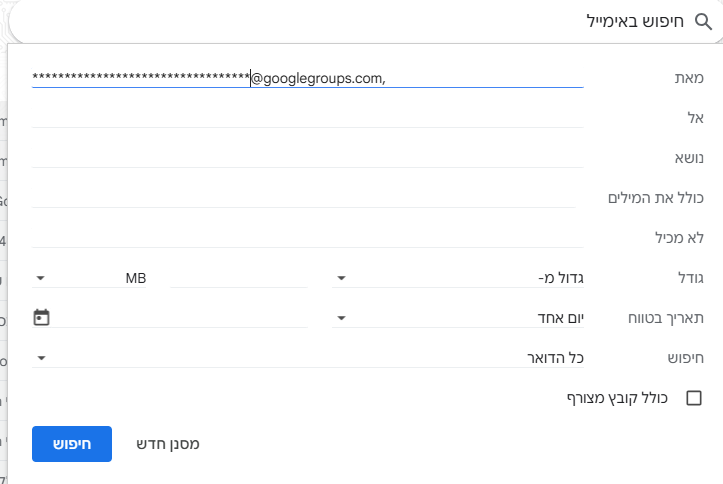Open the MB size unit dropdown
Image resolution: width=723 pixels, height=484 pixels.
click(92, 278)
